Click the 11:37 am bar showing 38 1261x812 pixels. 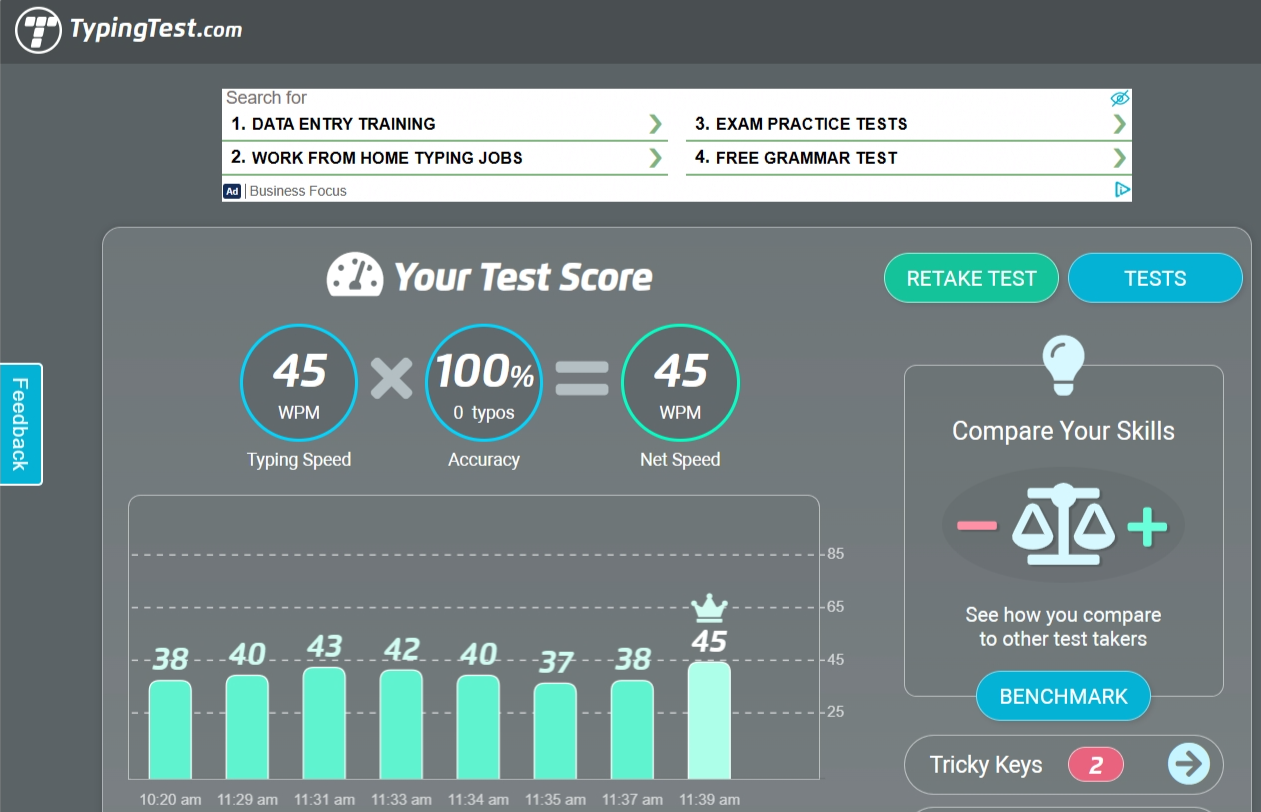click(x=632, y=729)
